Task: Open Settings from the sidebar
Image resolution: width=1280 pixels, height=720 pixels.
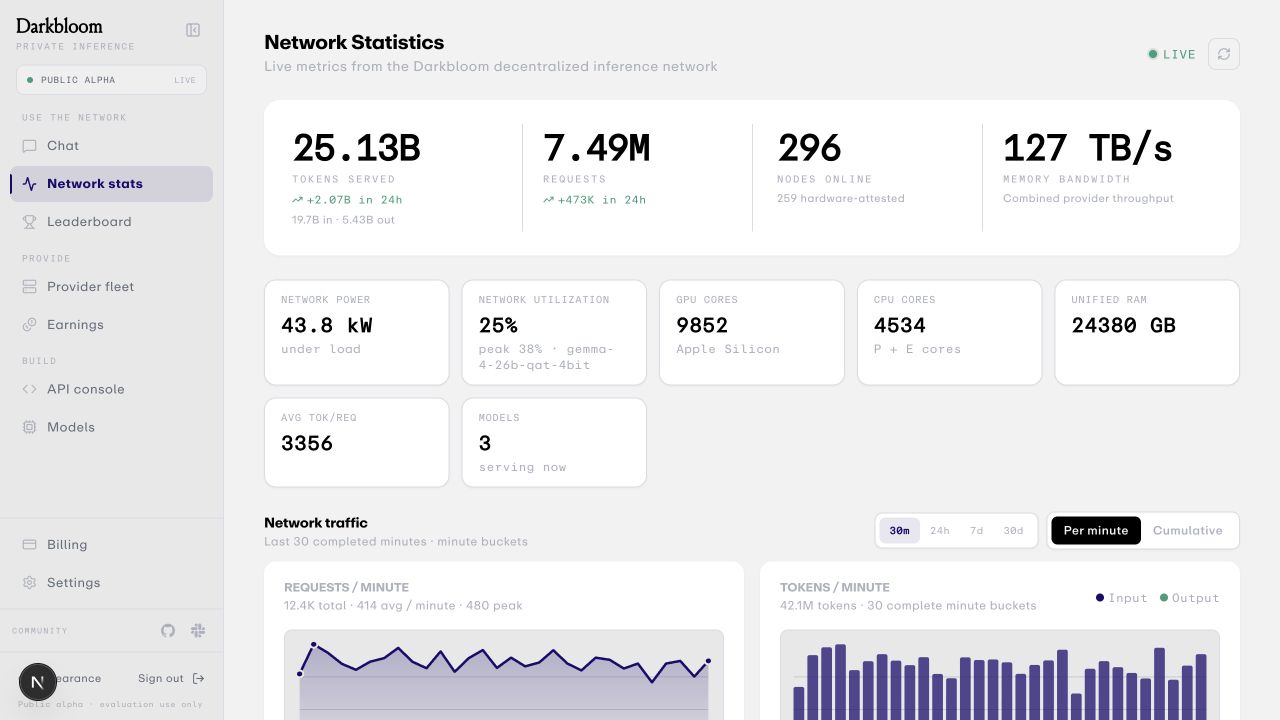Action: pos(112,583)
